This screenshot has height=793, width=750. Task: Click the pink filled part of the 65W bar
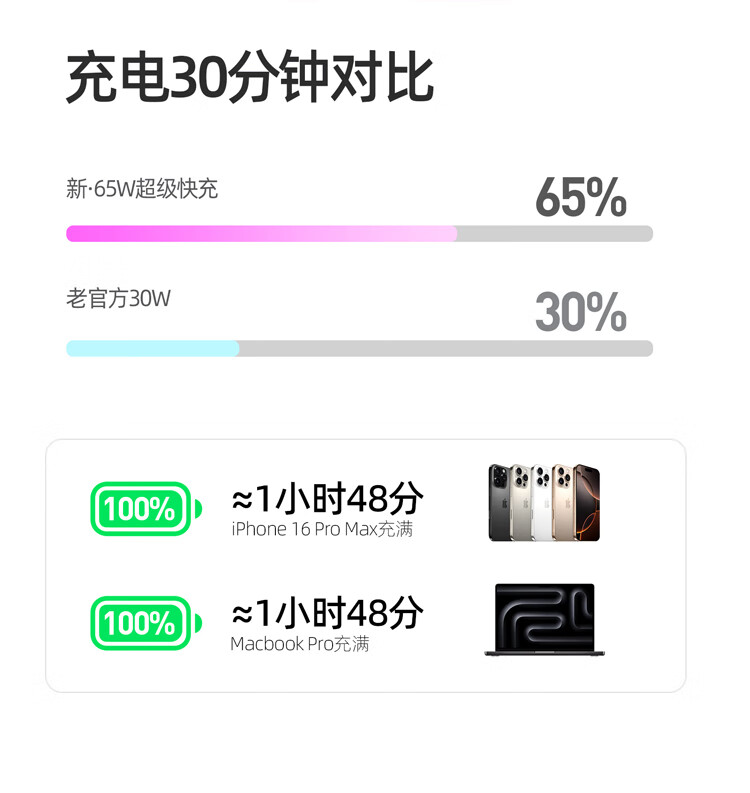tap(260, 234)
